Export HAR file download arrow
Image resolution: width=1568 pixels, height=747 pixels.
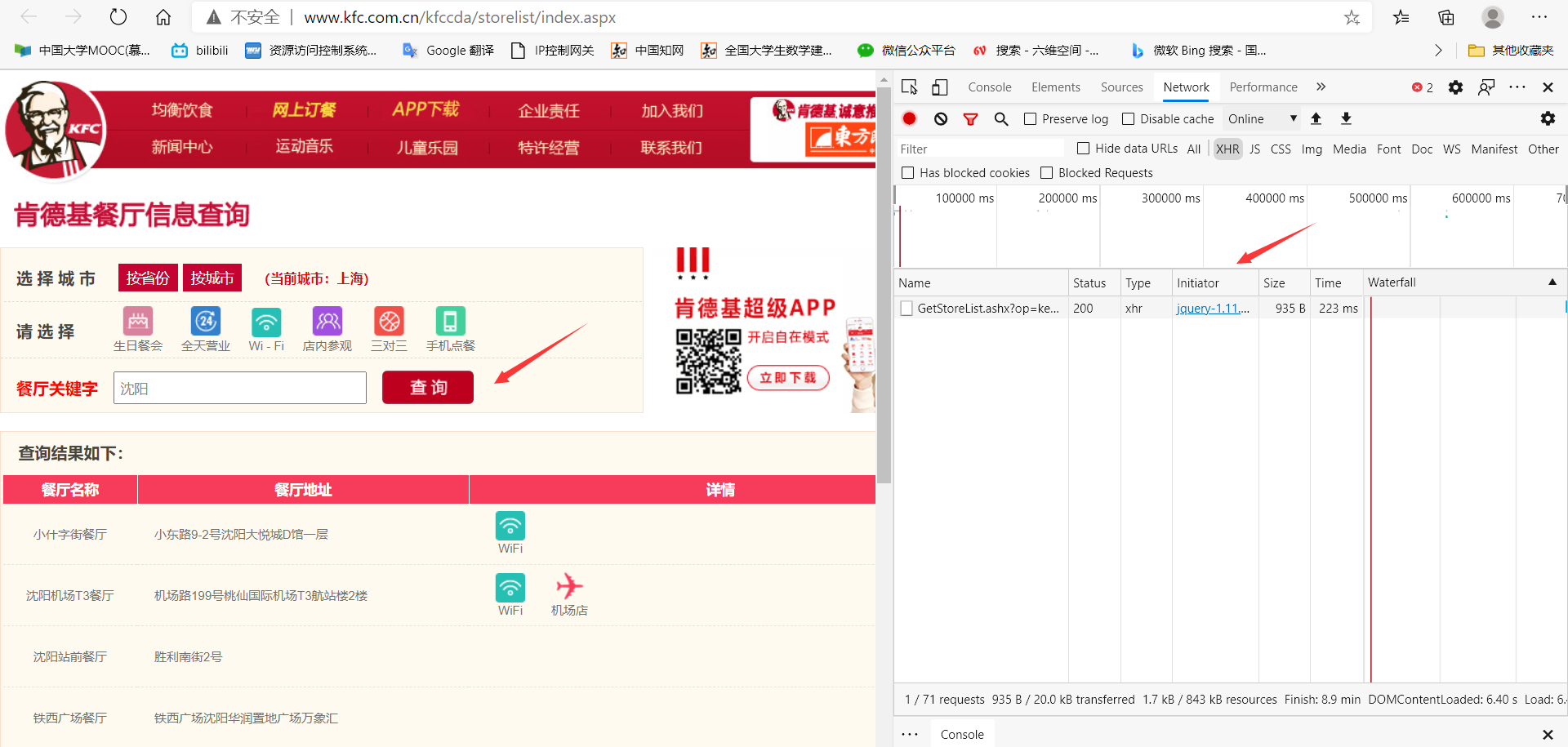click(x=1346, y=118)
